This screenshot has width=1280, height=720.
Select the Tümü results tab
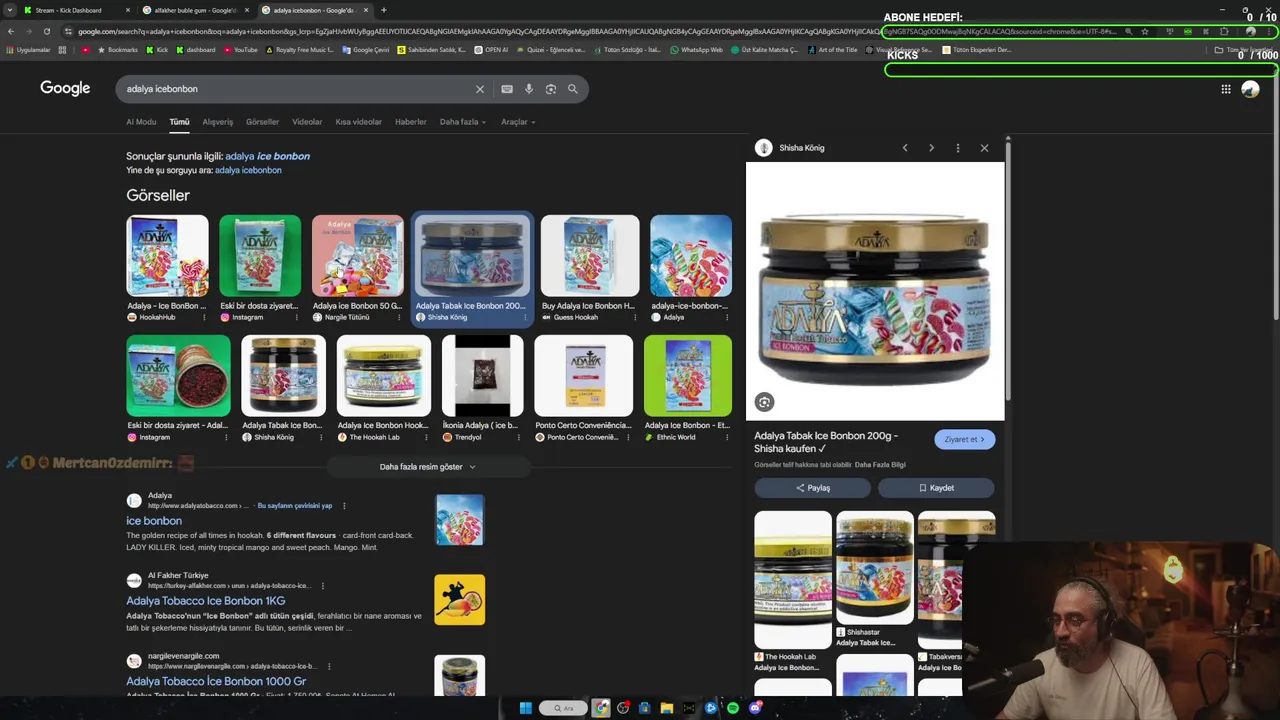coord(179,122)
